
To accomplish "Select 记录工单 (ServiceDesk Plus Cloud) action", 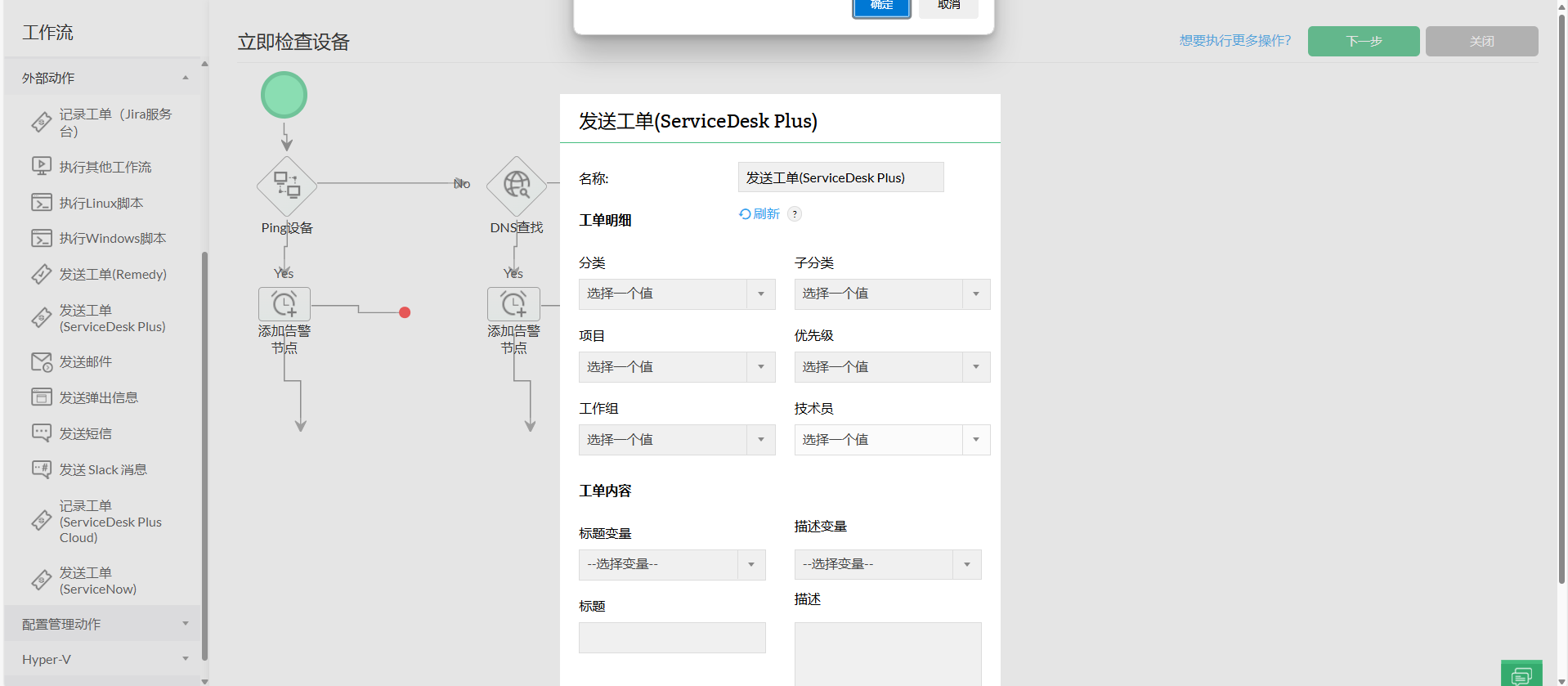I will pos(110,522).
